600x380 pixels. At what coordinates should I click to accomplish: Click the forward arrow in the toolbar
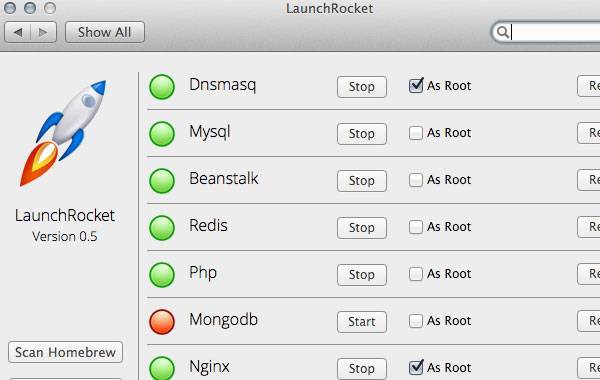click(x=43, y=32)
